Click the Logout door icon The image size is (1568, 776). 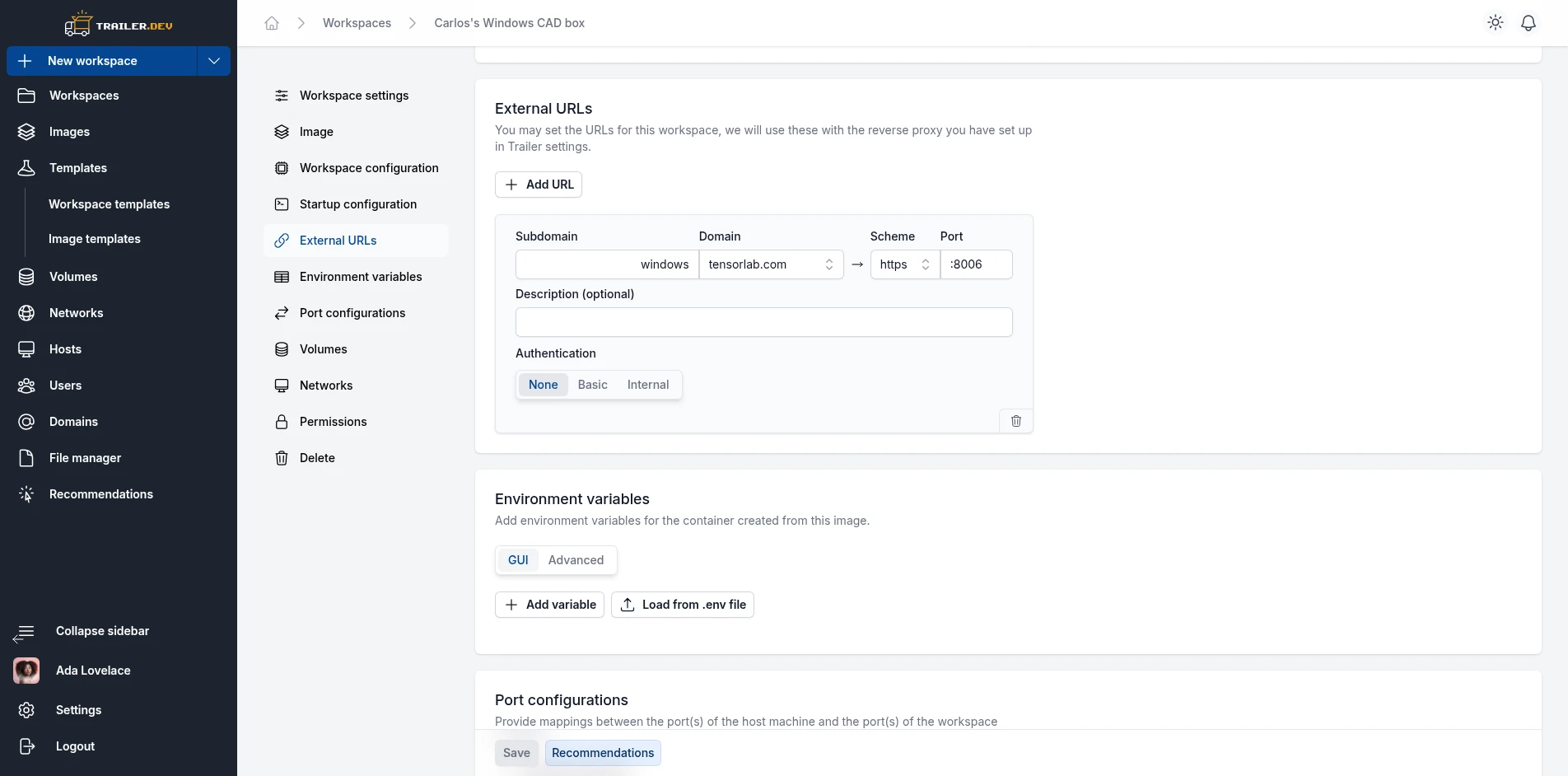(x=26, y=746)
